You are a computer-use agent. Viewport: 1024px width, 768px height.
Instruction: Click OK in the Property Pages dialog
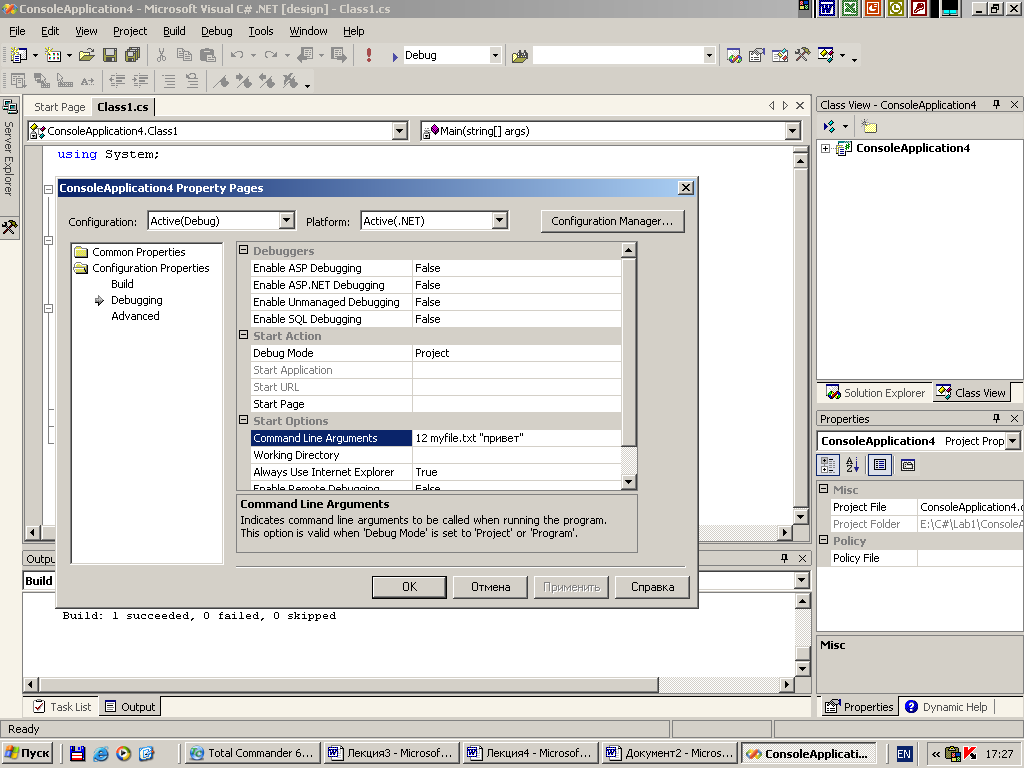[409, 587]
